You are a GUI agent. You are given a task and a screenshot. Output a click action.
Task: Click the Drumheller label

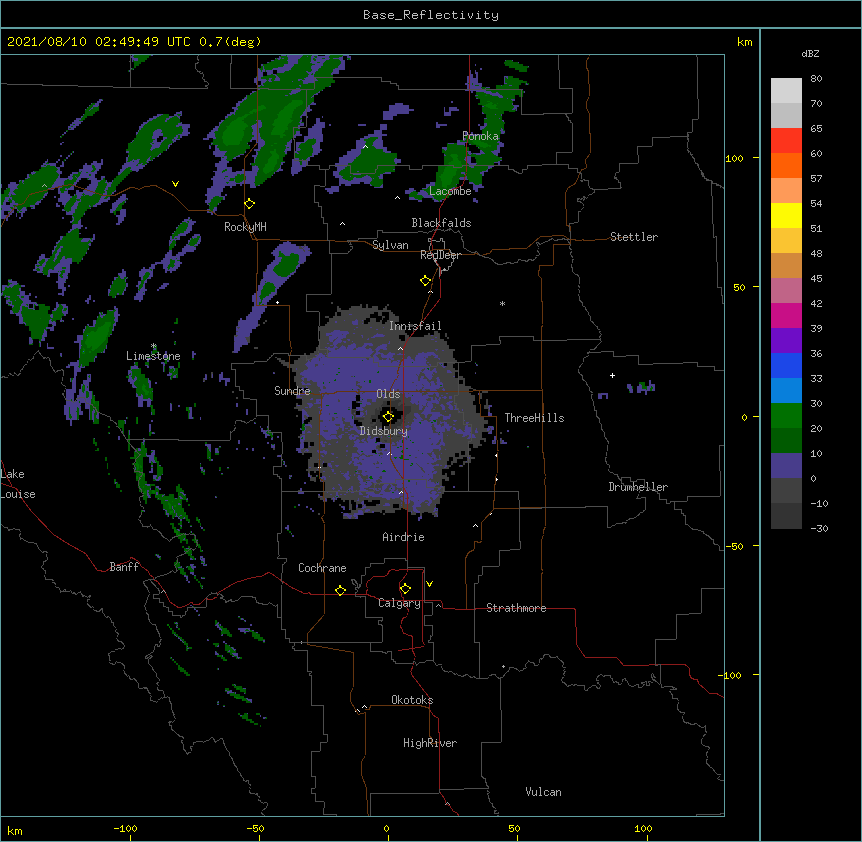click(x=638, y=487)
